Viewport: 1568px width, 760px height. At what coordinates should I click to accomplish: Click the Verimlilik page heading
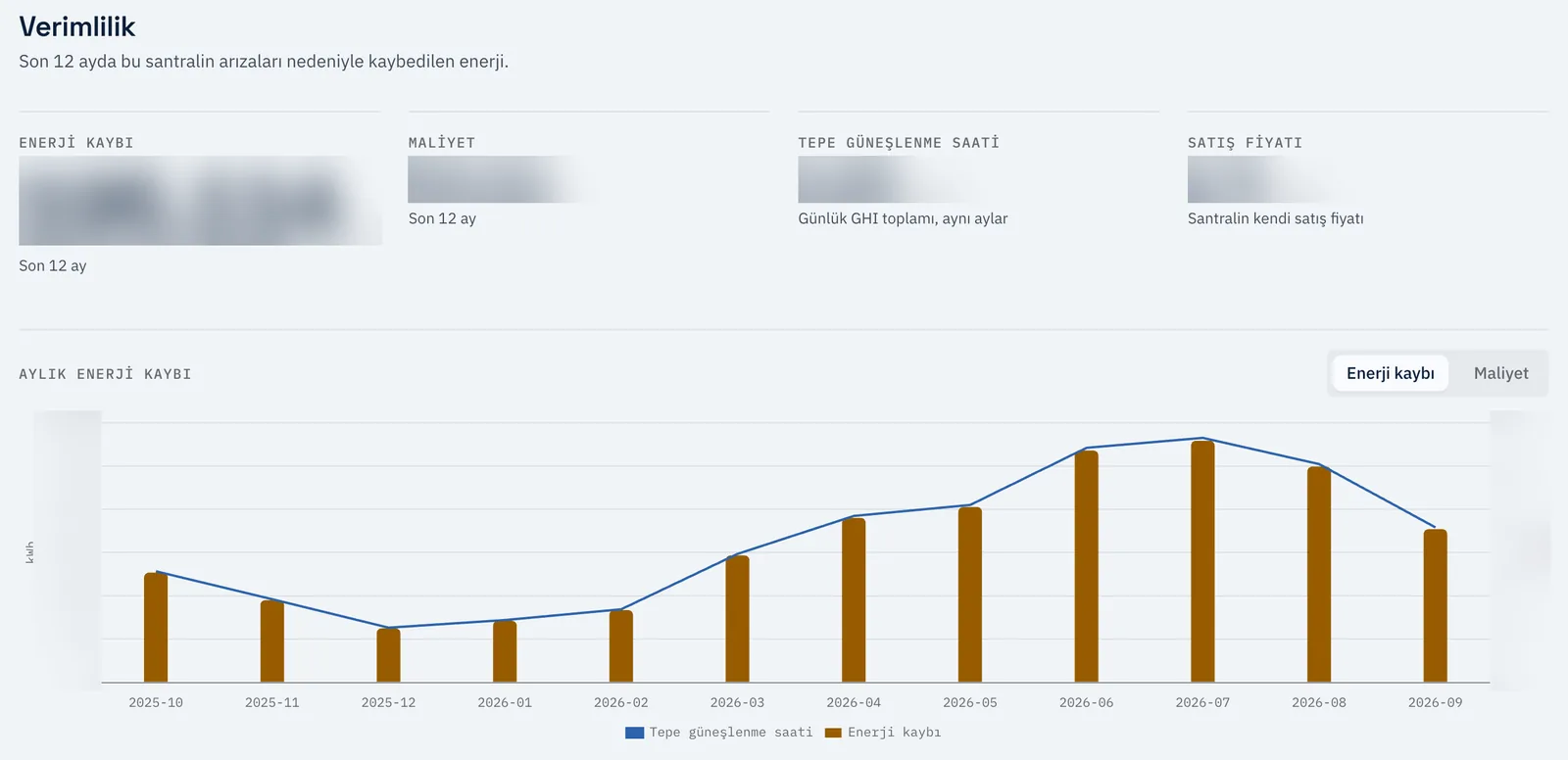76,26
